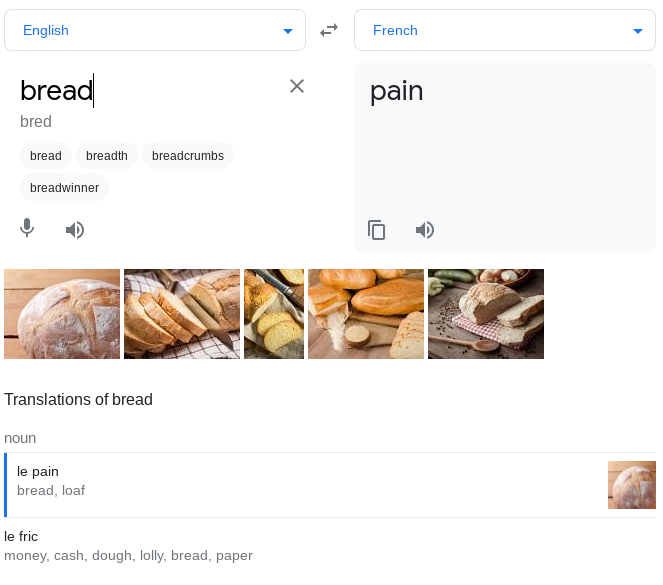Open the round loaf bread image
Viewport: 663px width, 585px height.
pos(62,314)
